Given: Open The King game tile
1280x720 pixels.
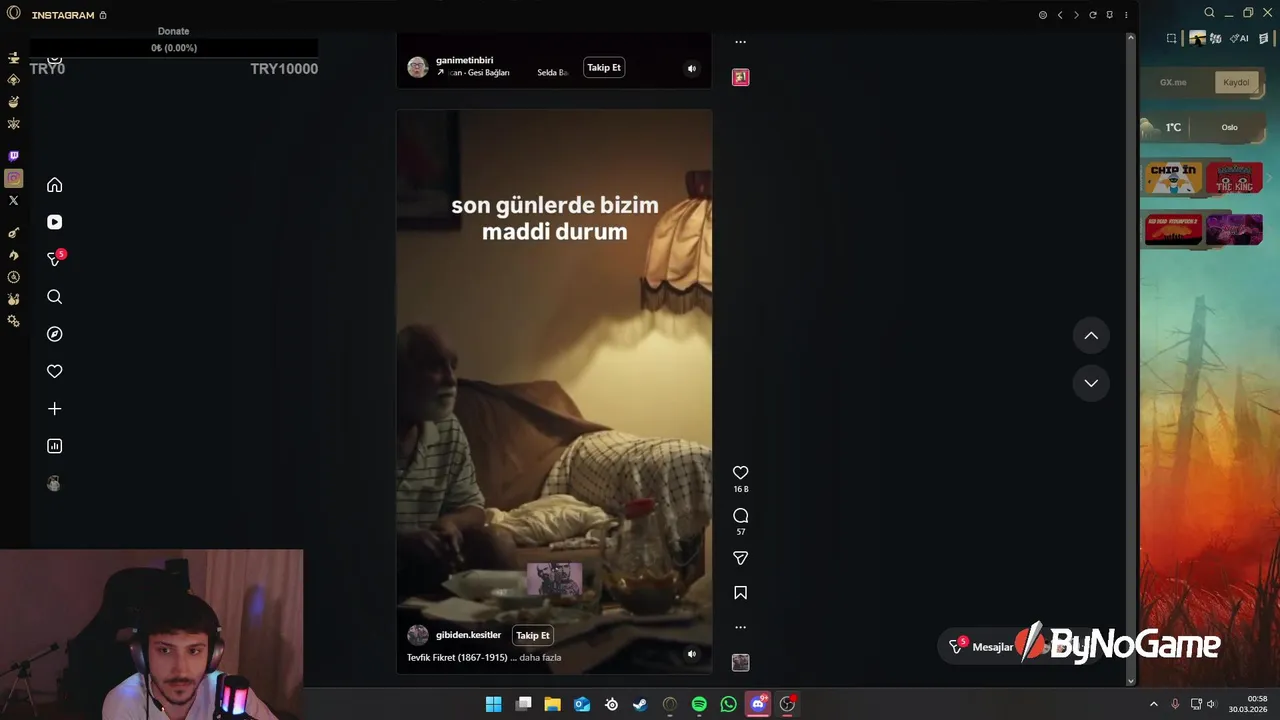Looking at the screenshot, I should [1234, 178].
